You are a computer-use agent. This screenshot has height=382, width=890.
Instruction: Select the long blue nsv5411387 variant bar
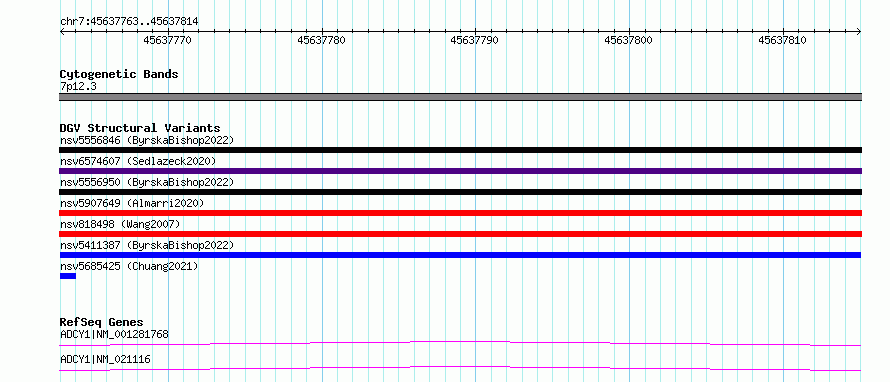(460, 255)
